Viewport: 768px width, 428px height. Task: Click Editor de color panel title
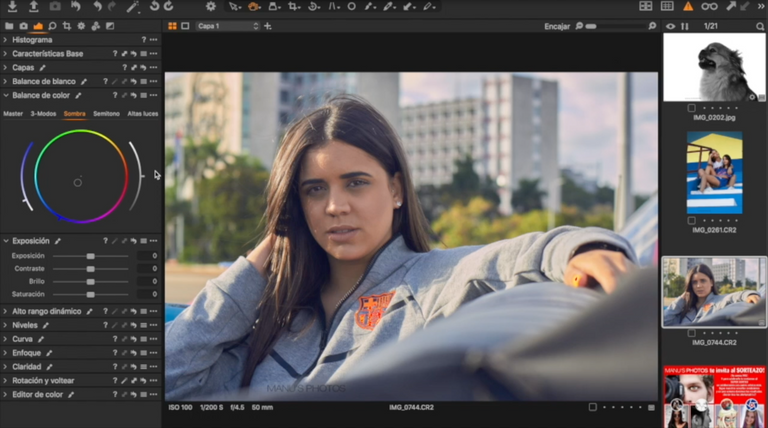coord(37,394)
